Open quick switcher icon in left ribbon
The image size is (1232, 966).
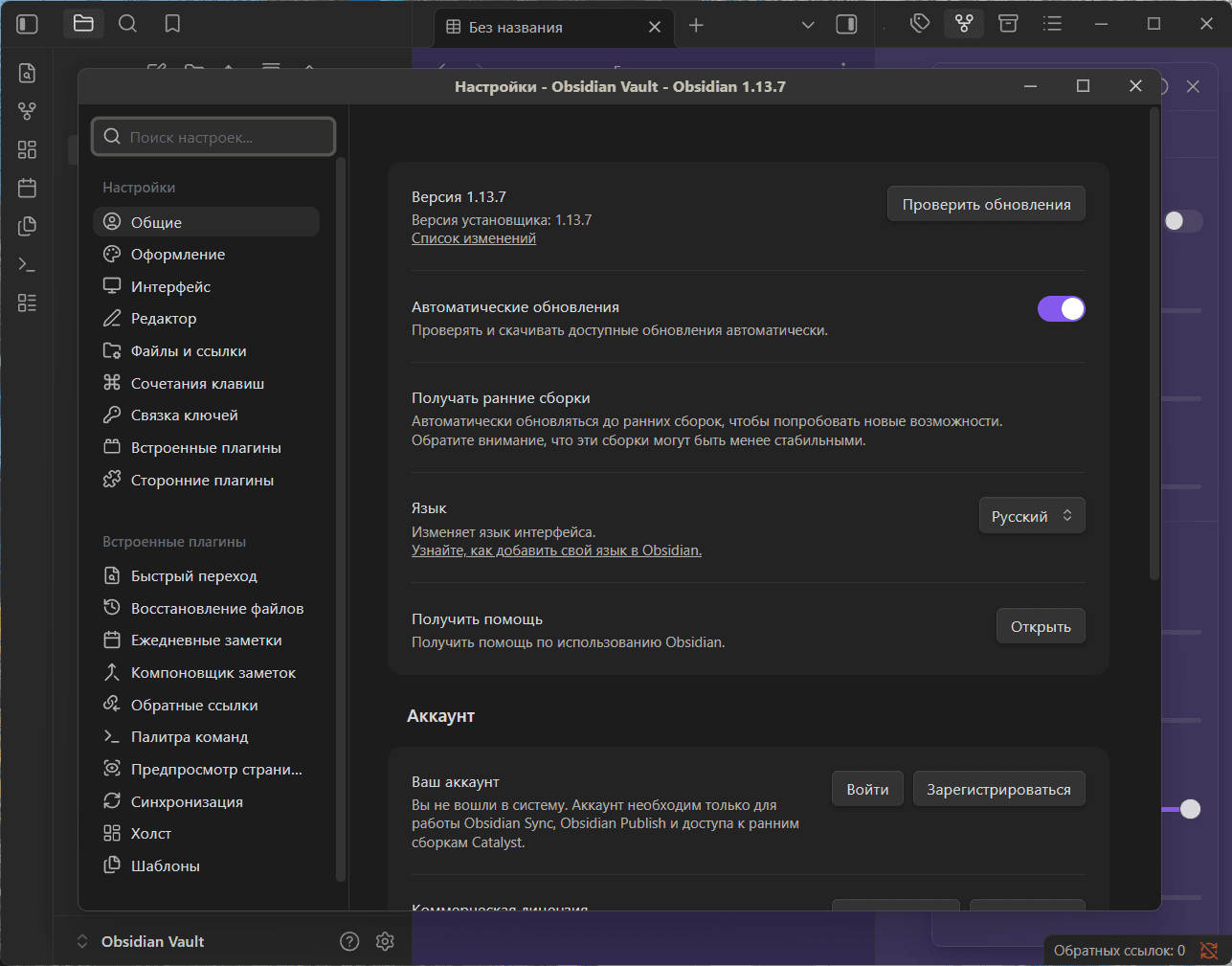pyautogui.click(x=27, y=73)
